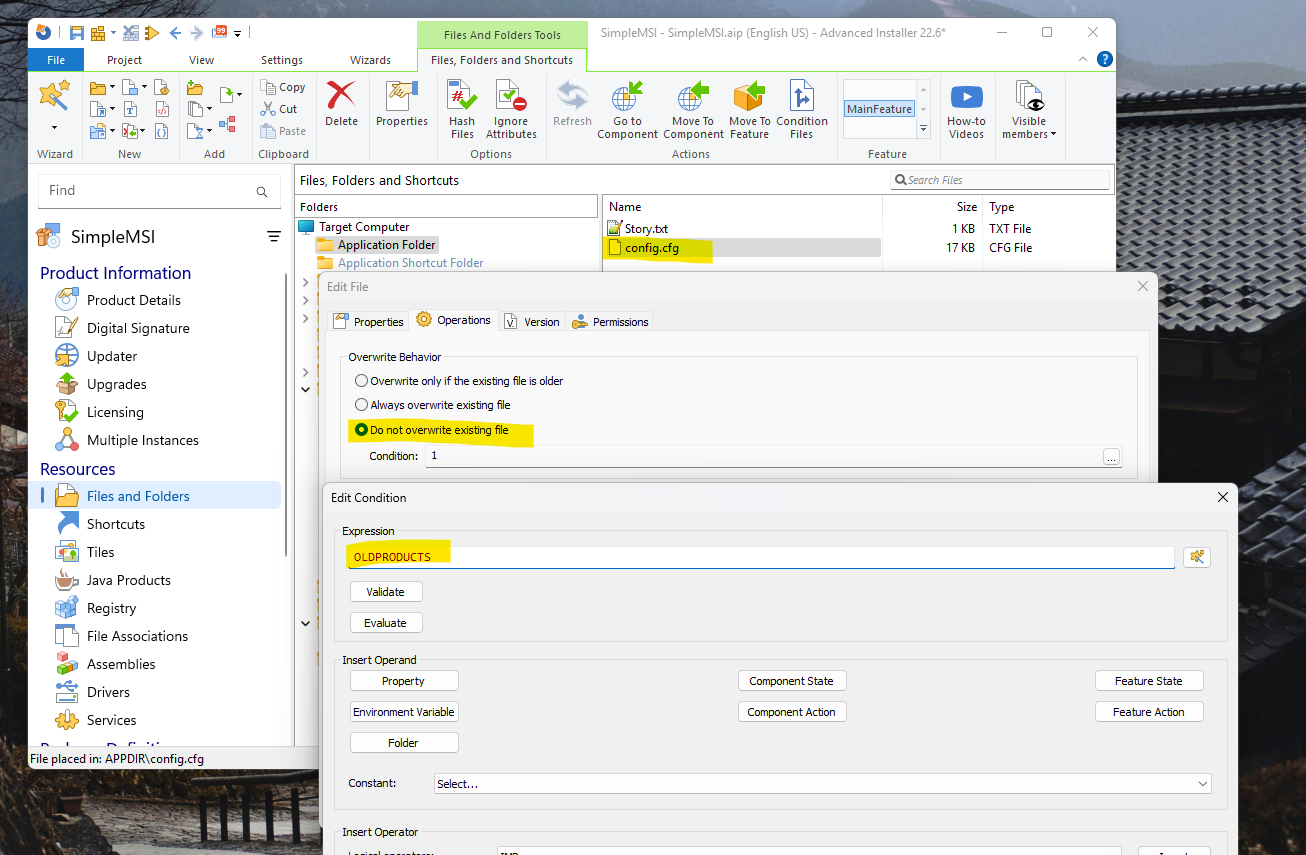
Task: Select the Application Folder tree item
Action: (377, 245)
